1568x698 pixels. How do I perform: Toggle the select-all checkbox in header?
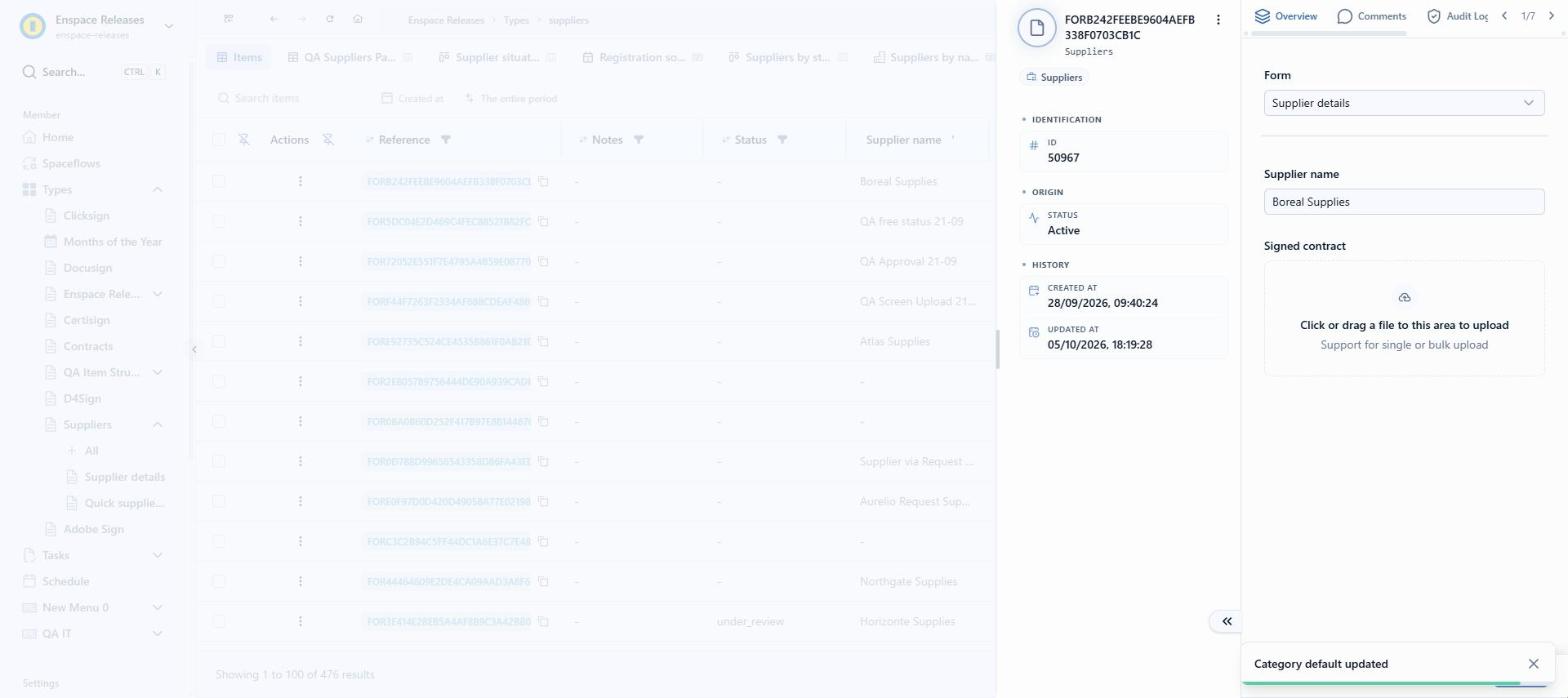(x=219, y=140)
